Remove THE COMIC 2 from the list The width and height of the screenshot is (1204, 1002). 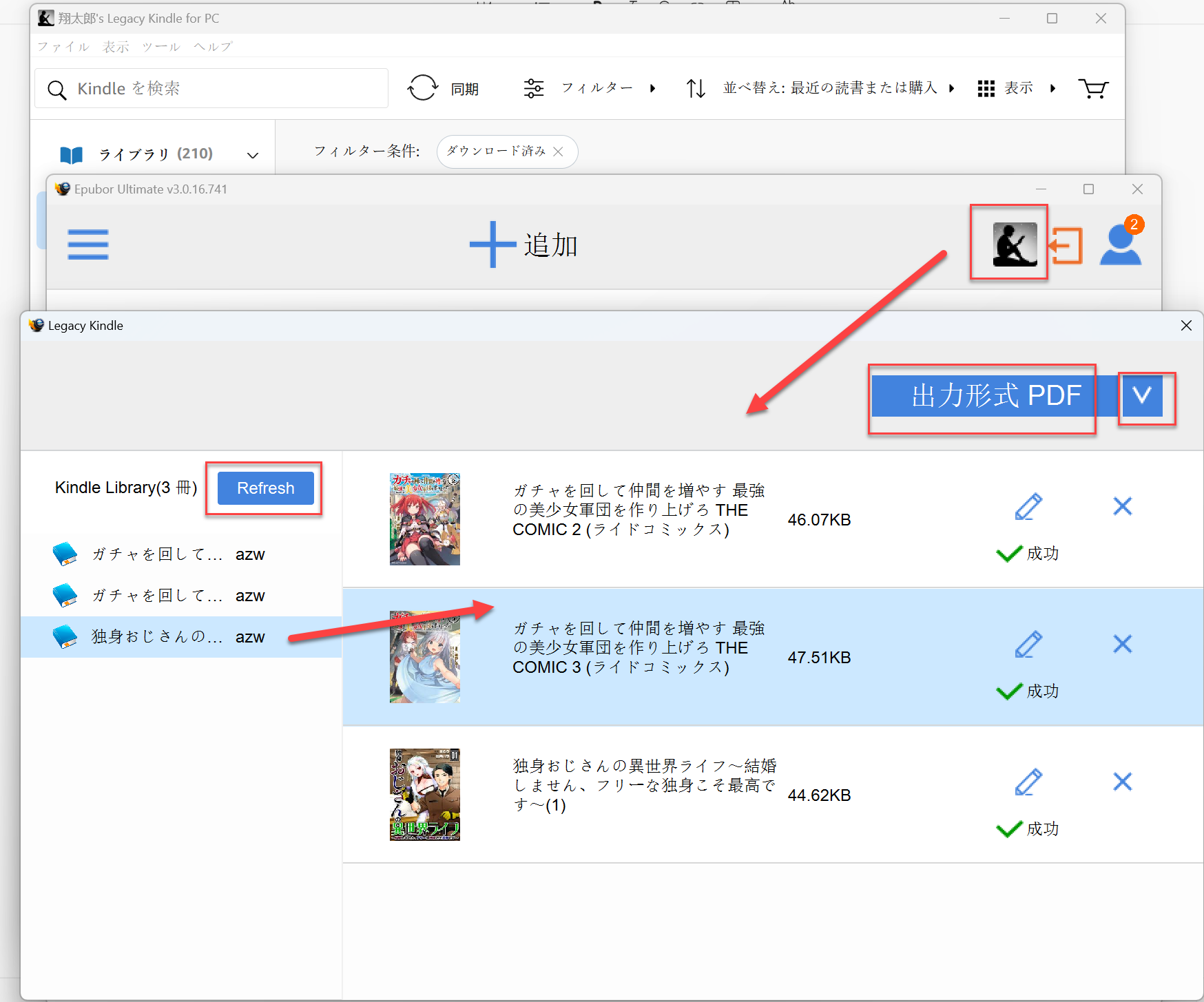1123,506
